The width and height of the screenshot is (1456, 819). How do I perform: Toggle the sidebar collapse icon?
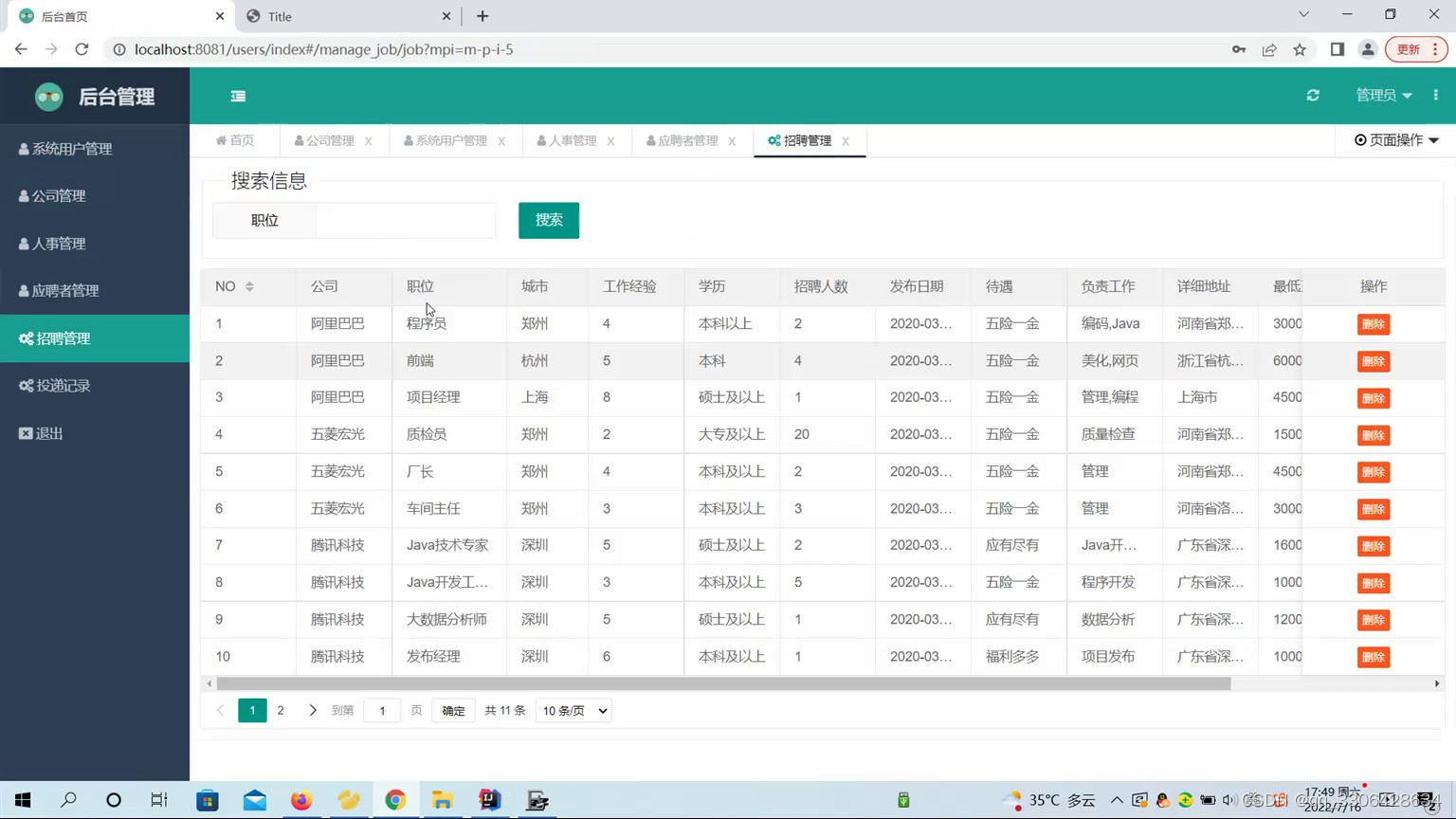tap(238, 96)
